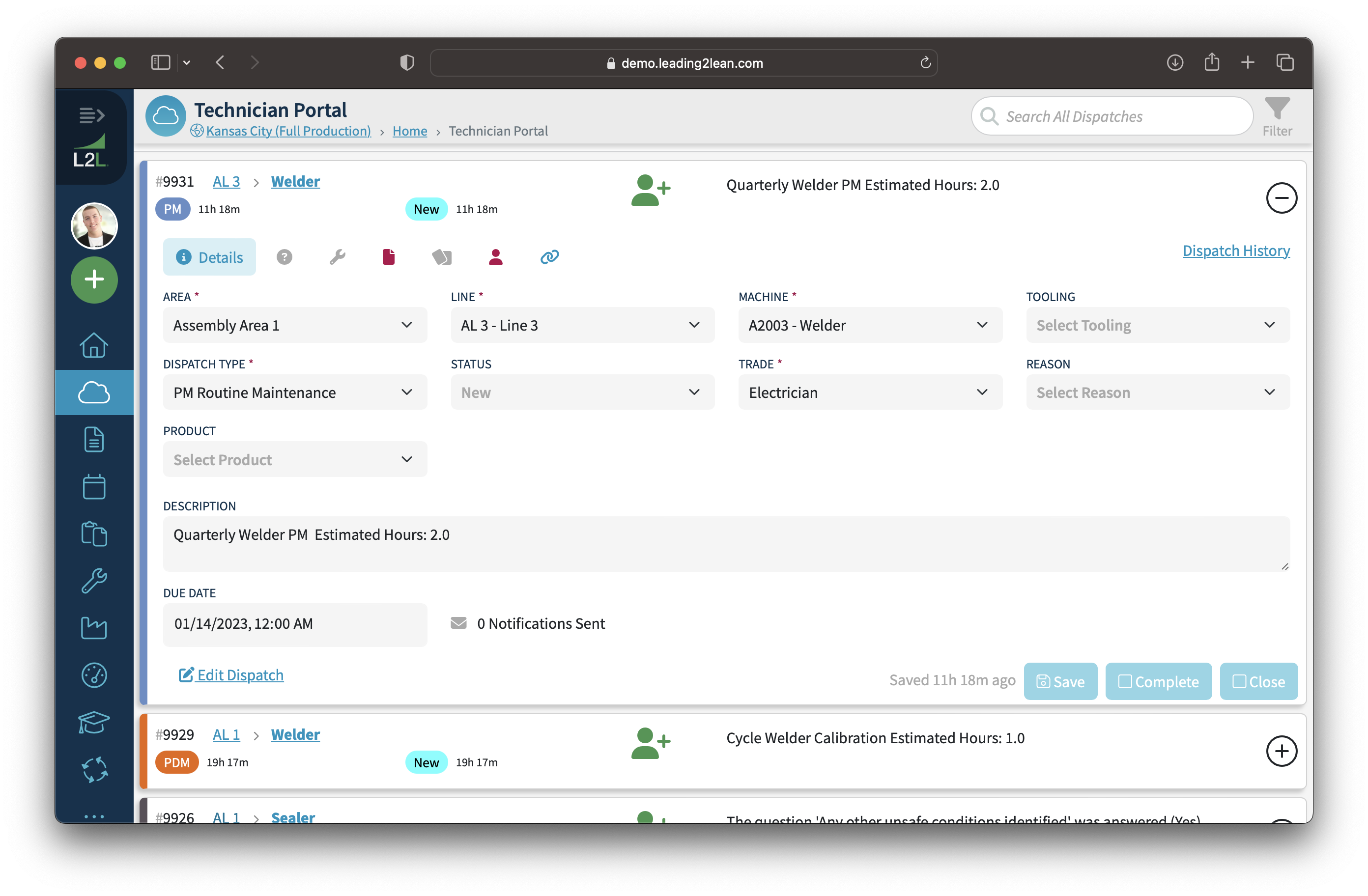
Task: Click the Edit Dispatch link
Action: tap(230, 675)
